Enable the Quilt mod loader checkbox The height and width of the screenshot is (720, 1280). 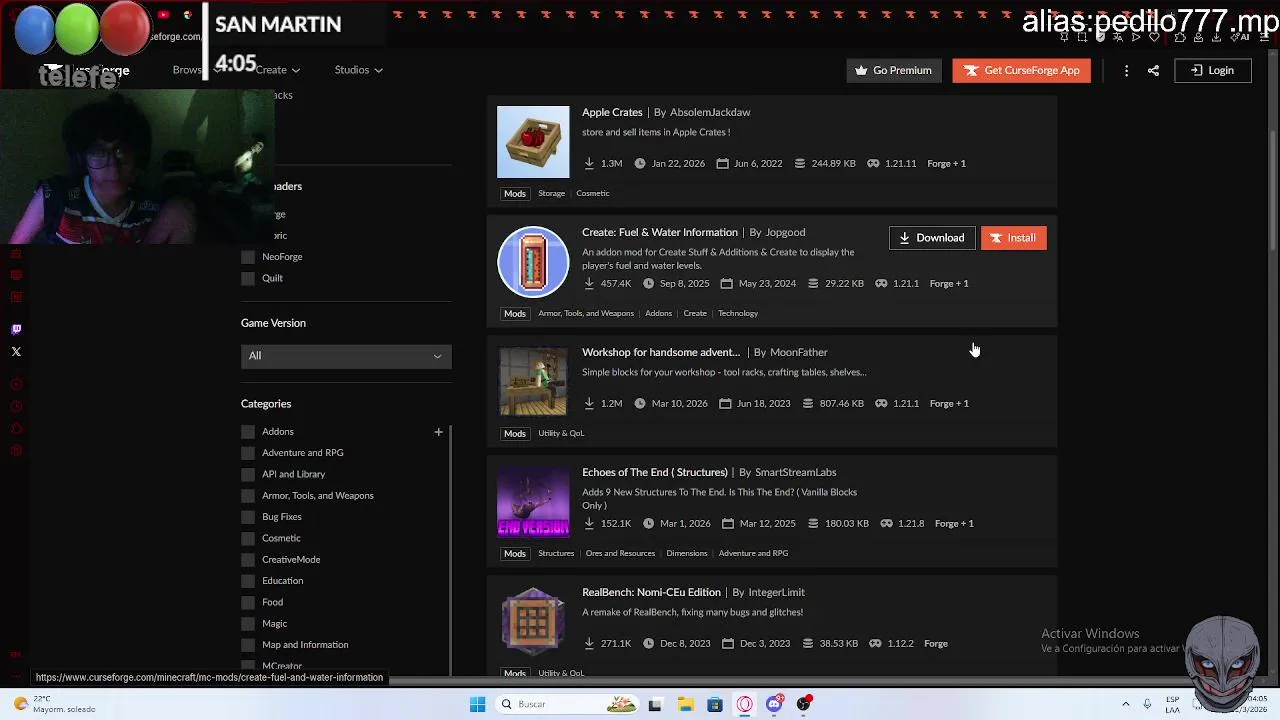tap(248, 278)
